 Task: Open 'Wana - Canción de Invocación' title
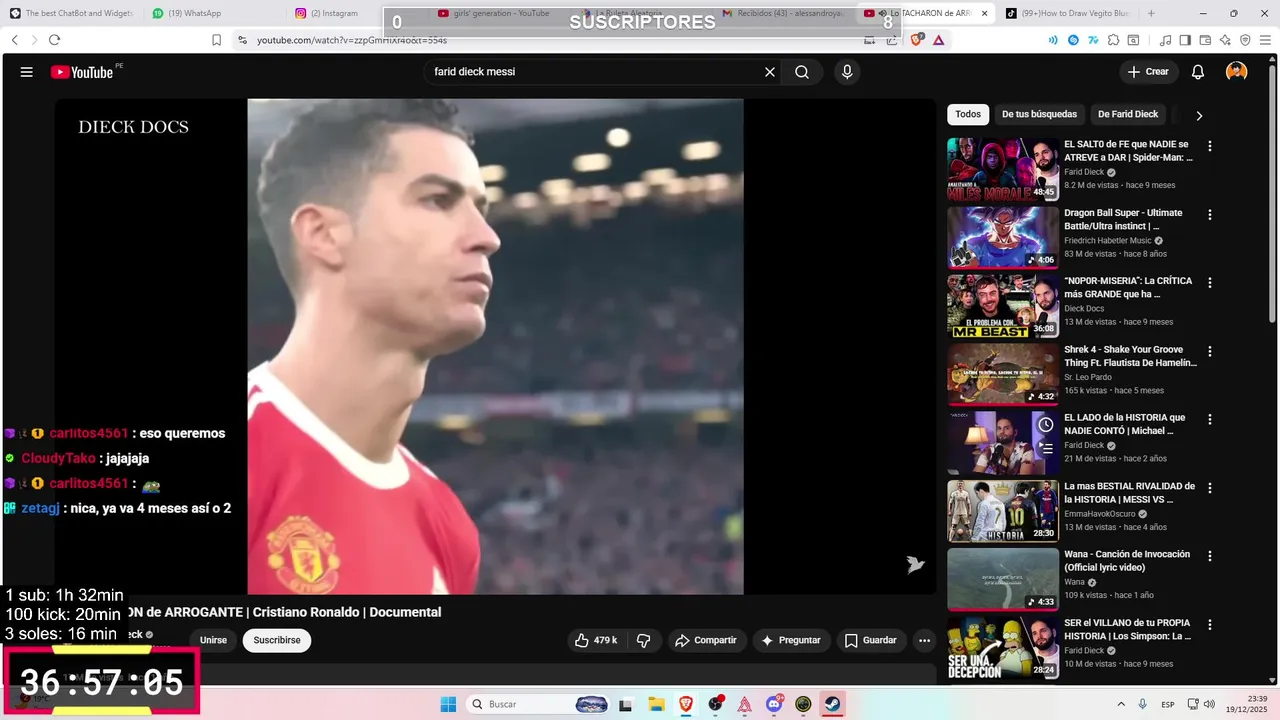point(1127,561)
